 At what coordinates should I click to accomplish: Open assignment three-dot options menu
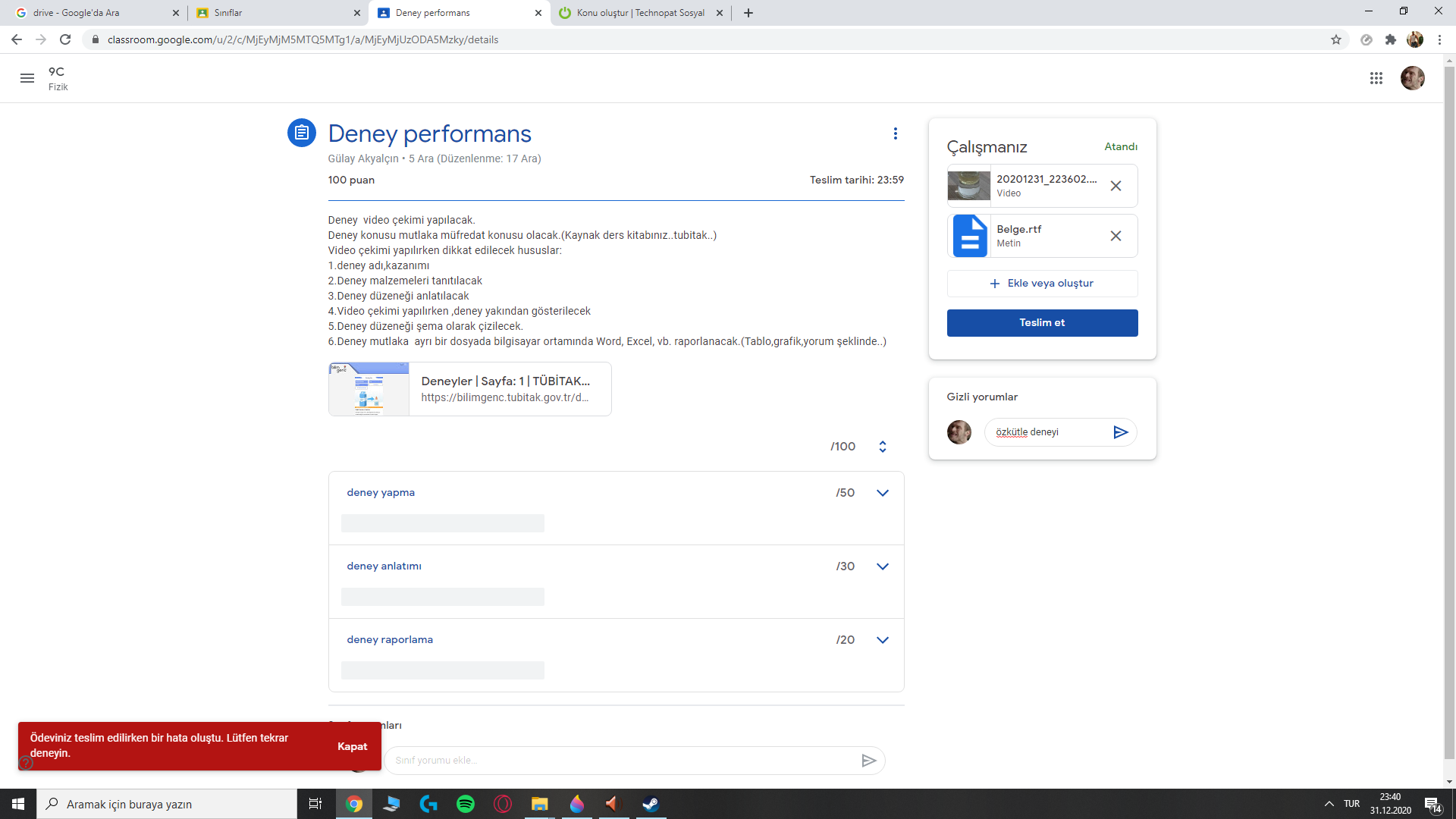coord(895,133)
